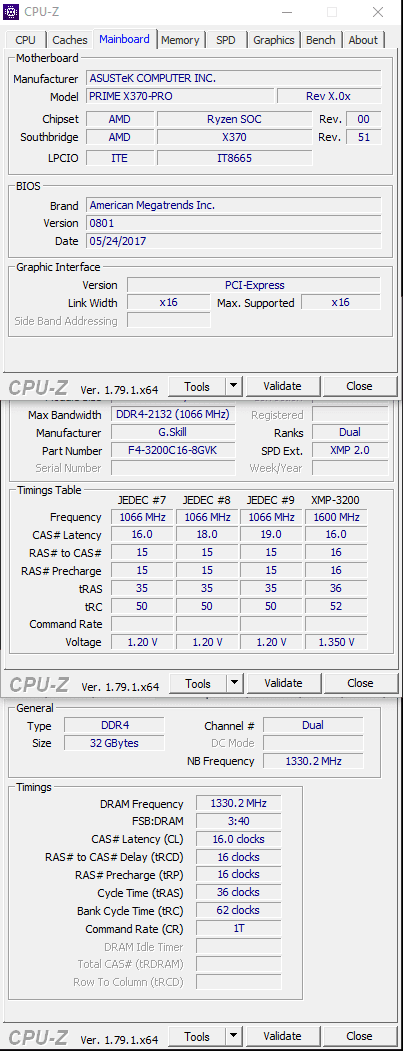Expand Tools dropdown arrow in SPD timings window
This screenshot has width=405, height=1051.
click(234, 684)
